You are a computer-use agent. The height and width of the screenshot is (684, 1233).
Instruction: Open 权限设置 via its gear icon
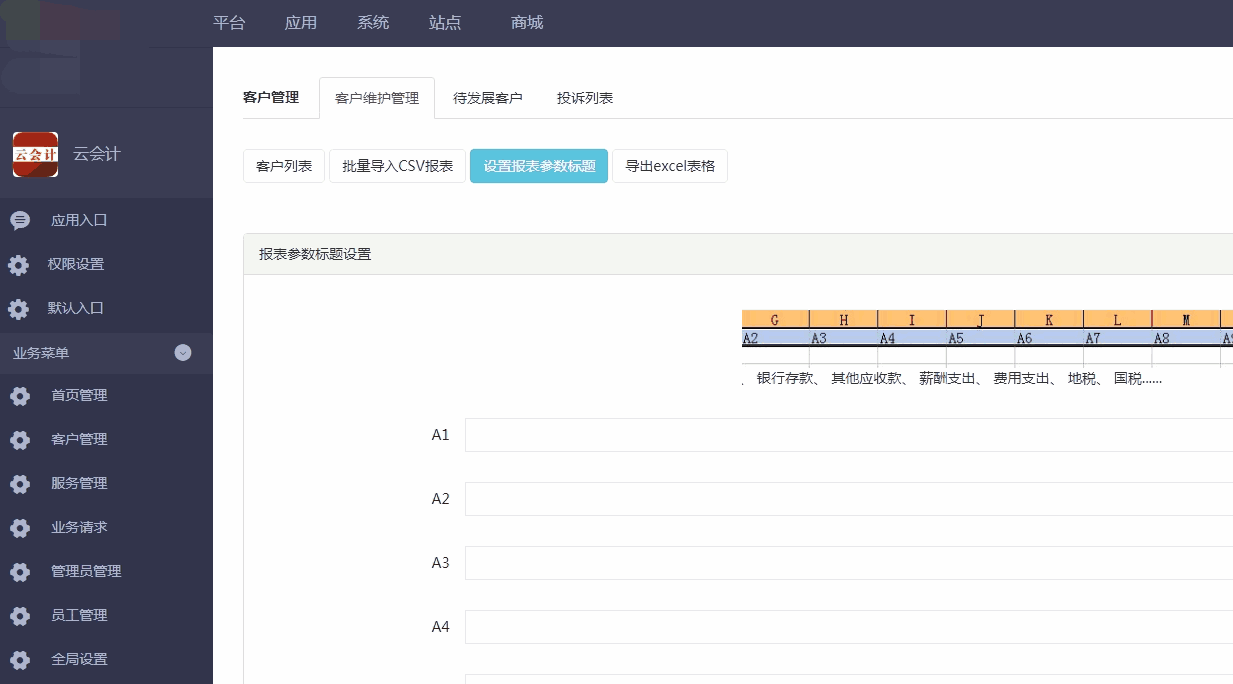(22, 264)
